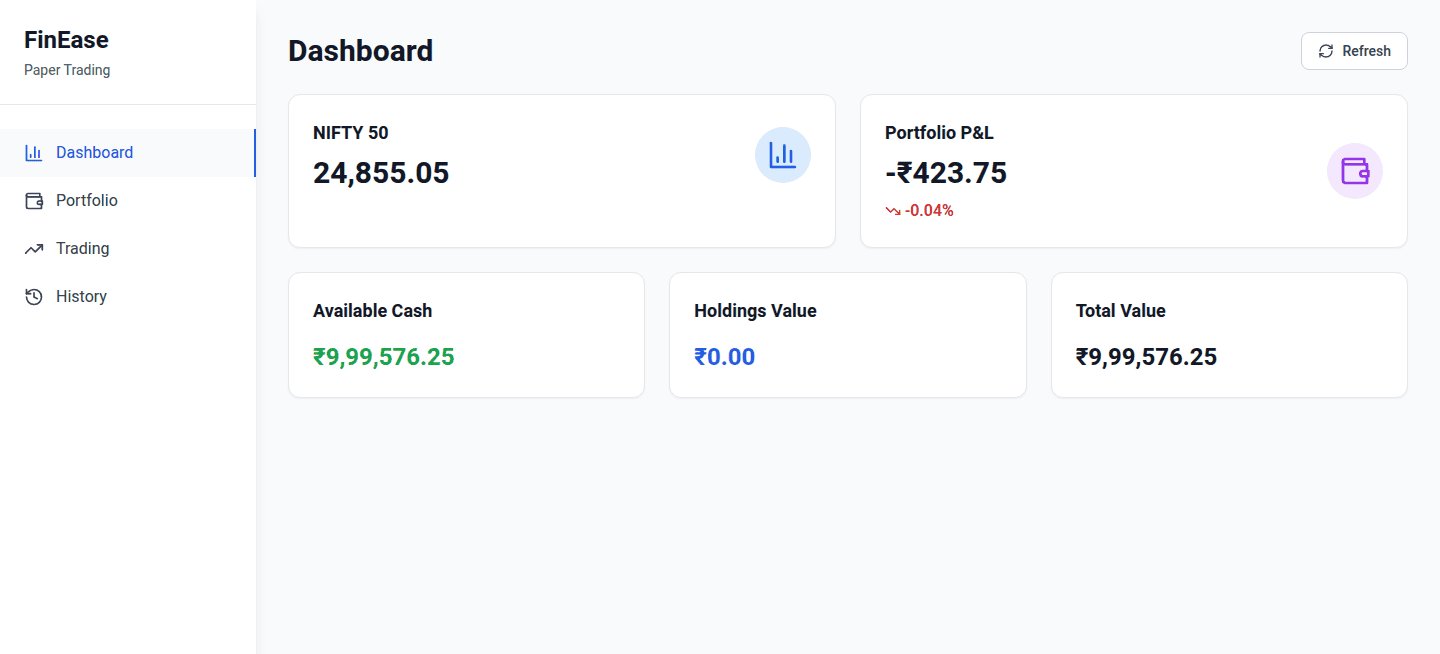Click the Dashboard bar chart sidebar icon
Image resolution: width=1440 pixels, height=654 pixels.
point(34,153)
